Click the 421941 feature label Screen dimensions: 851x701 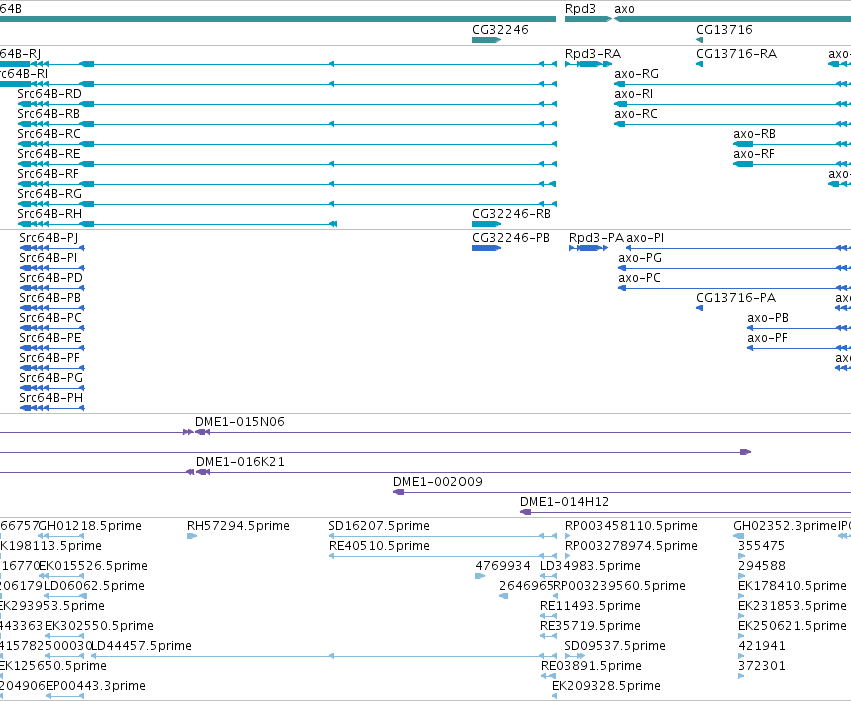[x=762, y=647]
